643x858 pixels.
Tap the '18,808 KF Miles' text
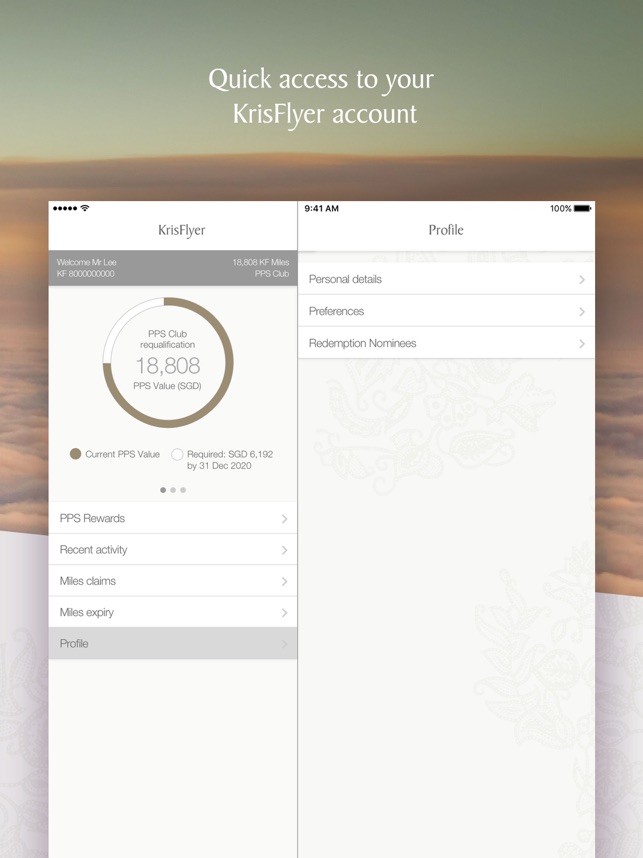coord(261,262)
